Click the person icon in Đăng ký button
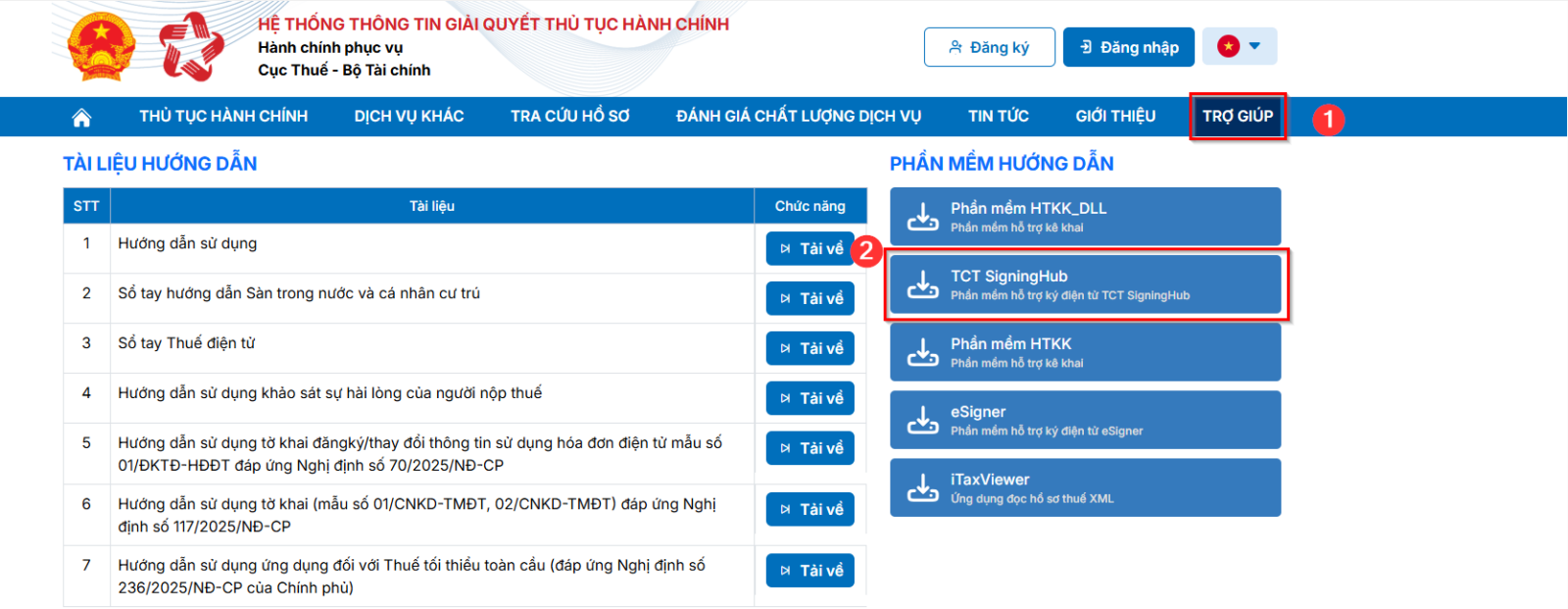1568x609 pixels. coord(955,47)
